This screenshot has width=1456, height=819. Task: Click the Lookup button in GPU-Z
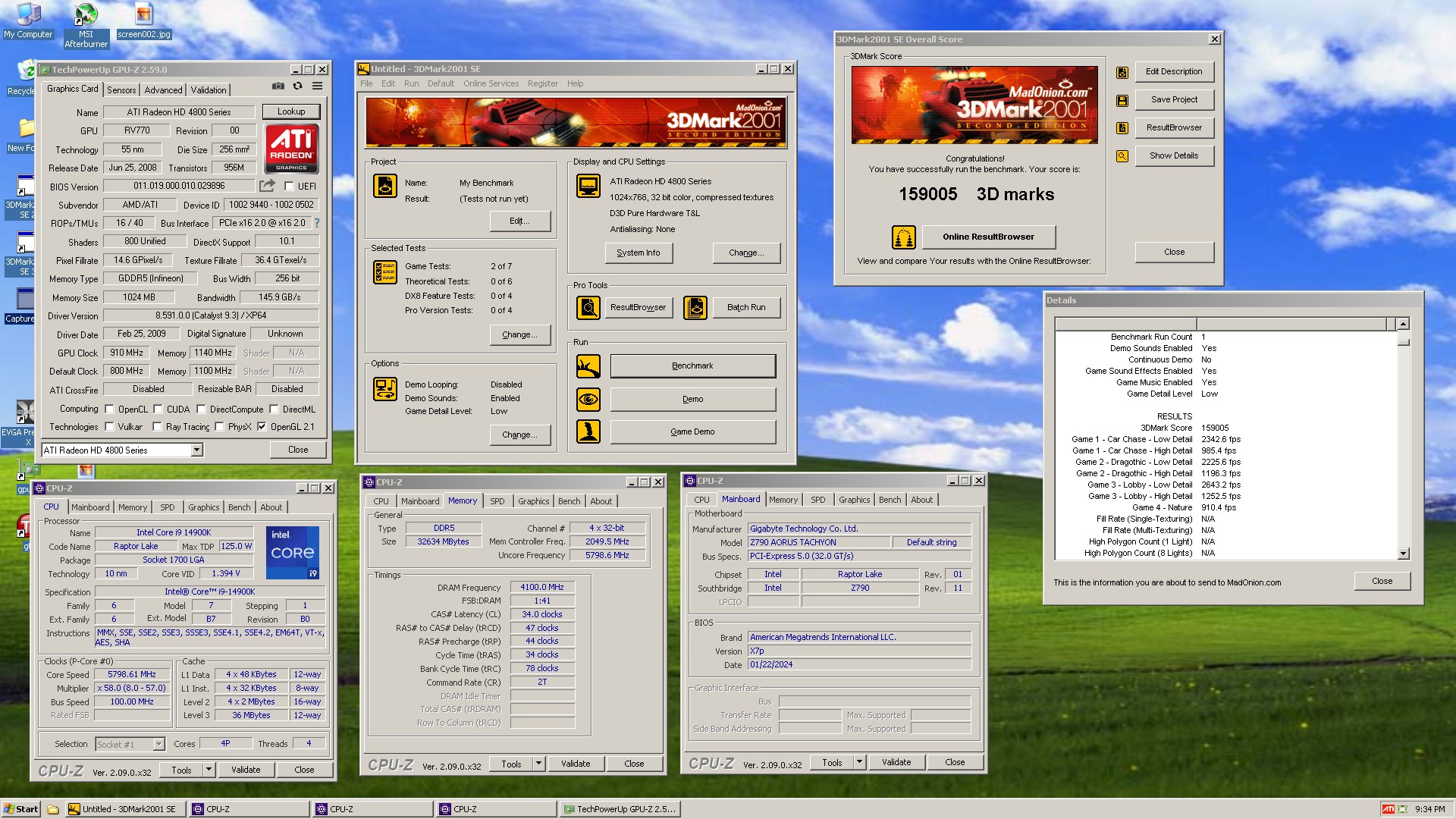click(291, 111)
